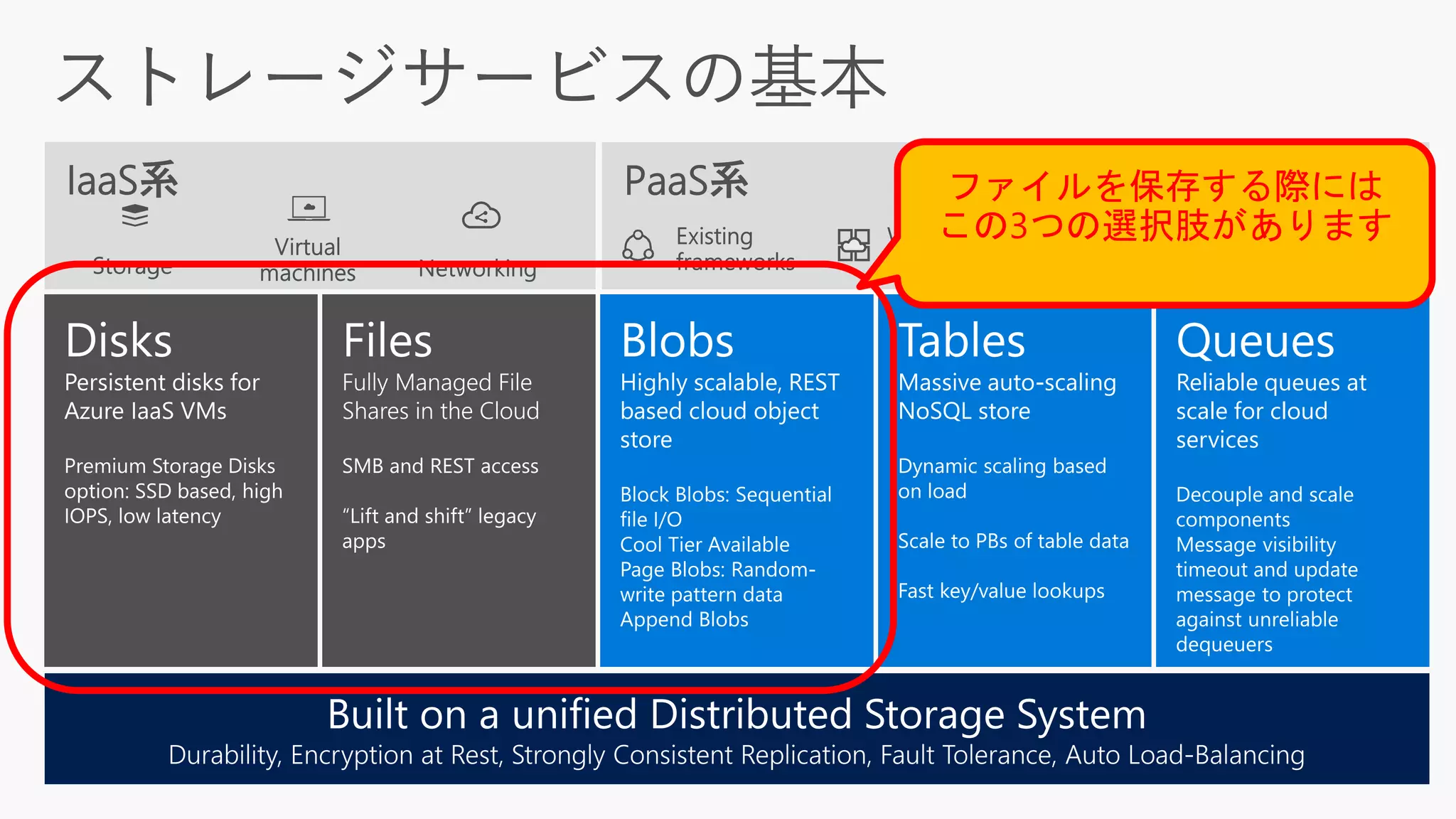Select the Tables heading

[962, 340]
